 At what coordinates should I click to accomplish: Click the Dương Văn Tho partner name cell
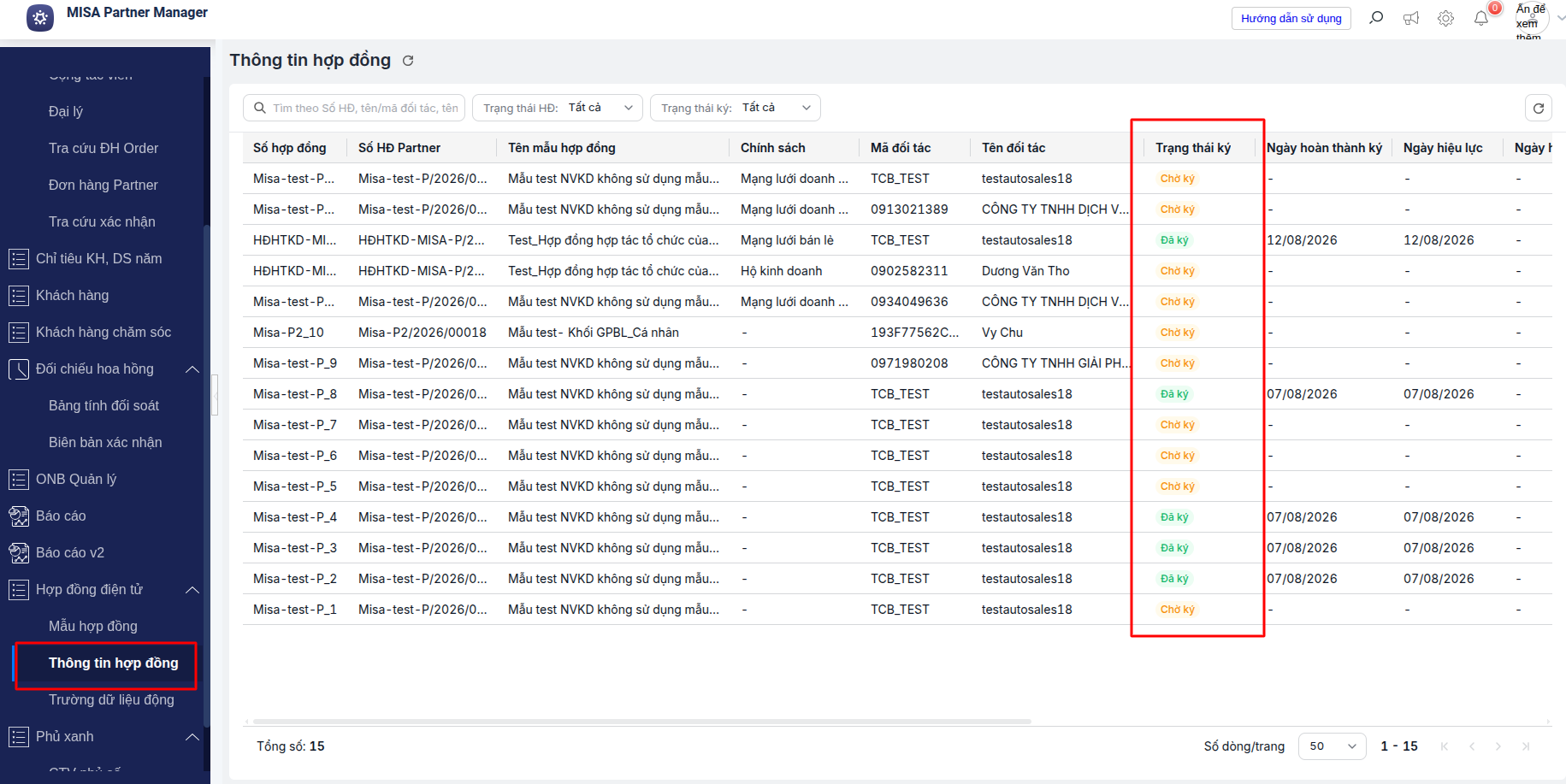click(1025, 271)
